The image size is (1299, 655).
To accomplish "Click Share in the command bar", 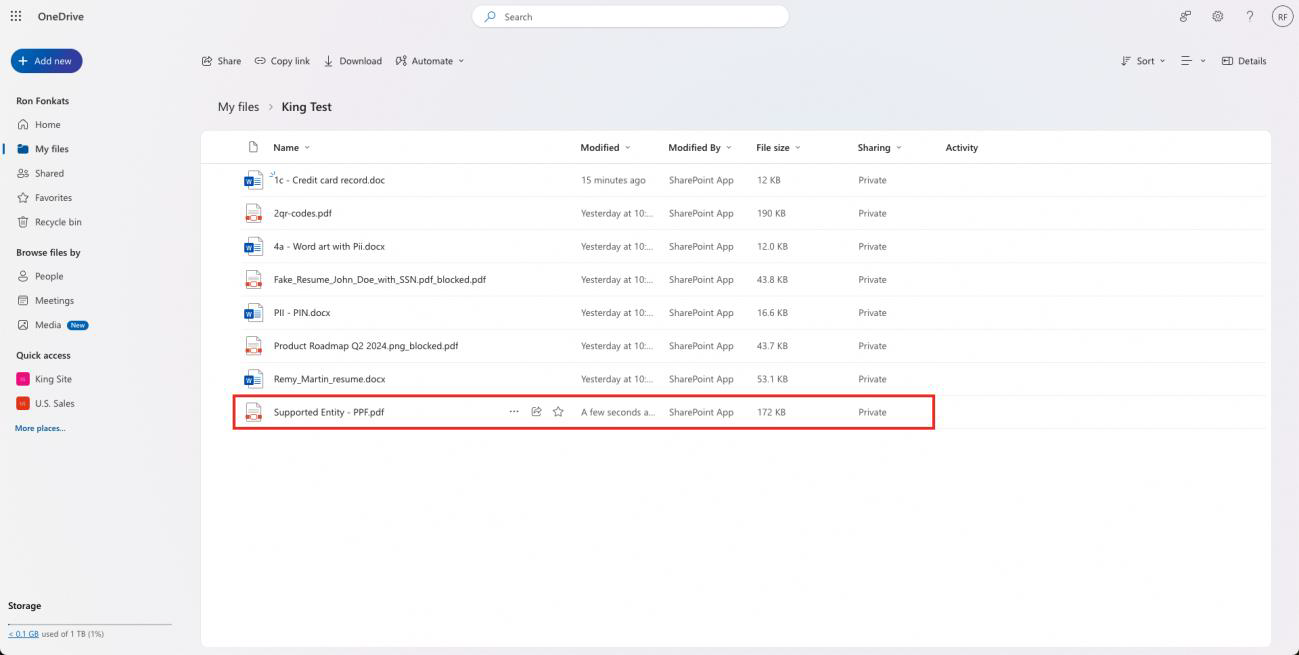I will pos(222,61).
